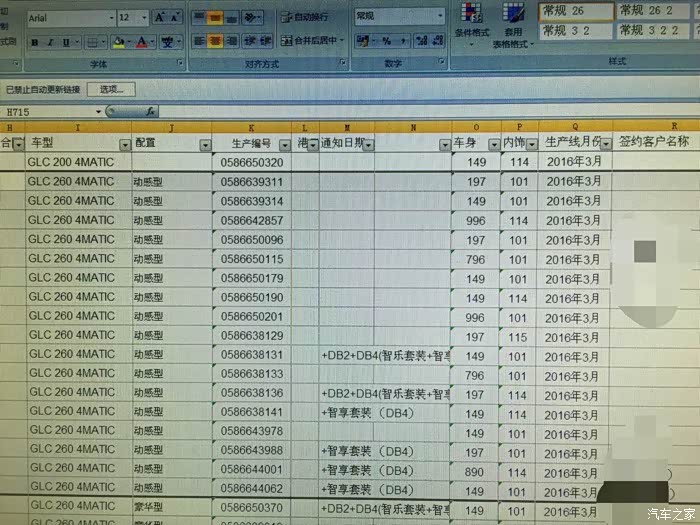
Task: Select cell style 常规 3 2
Action: click(x=576, y=31)
